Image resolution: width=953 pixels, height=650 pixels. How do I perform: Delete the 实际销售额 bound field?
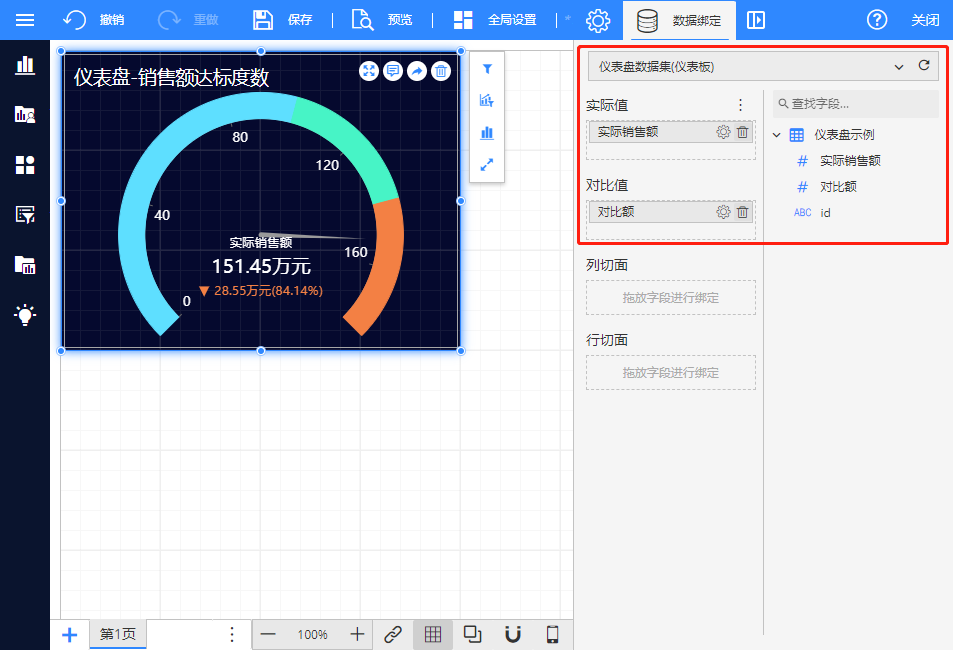click(742, 132)
